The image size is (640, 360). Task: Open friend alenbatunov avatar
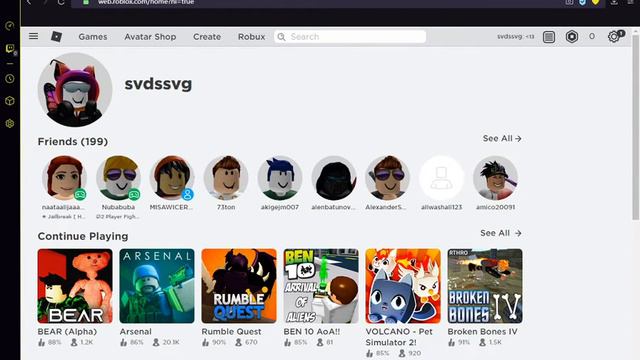334,178
